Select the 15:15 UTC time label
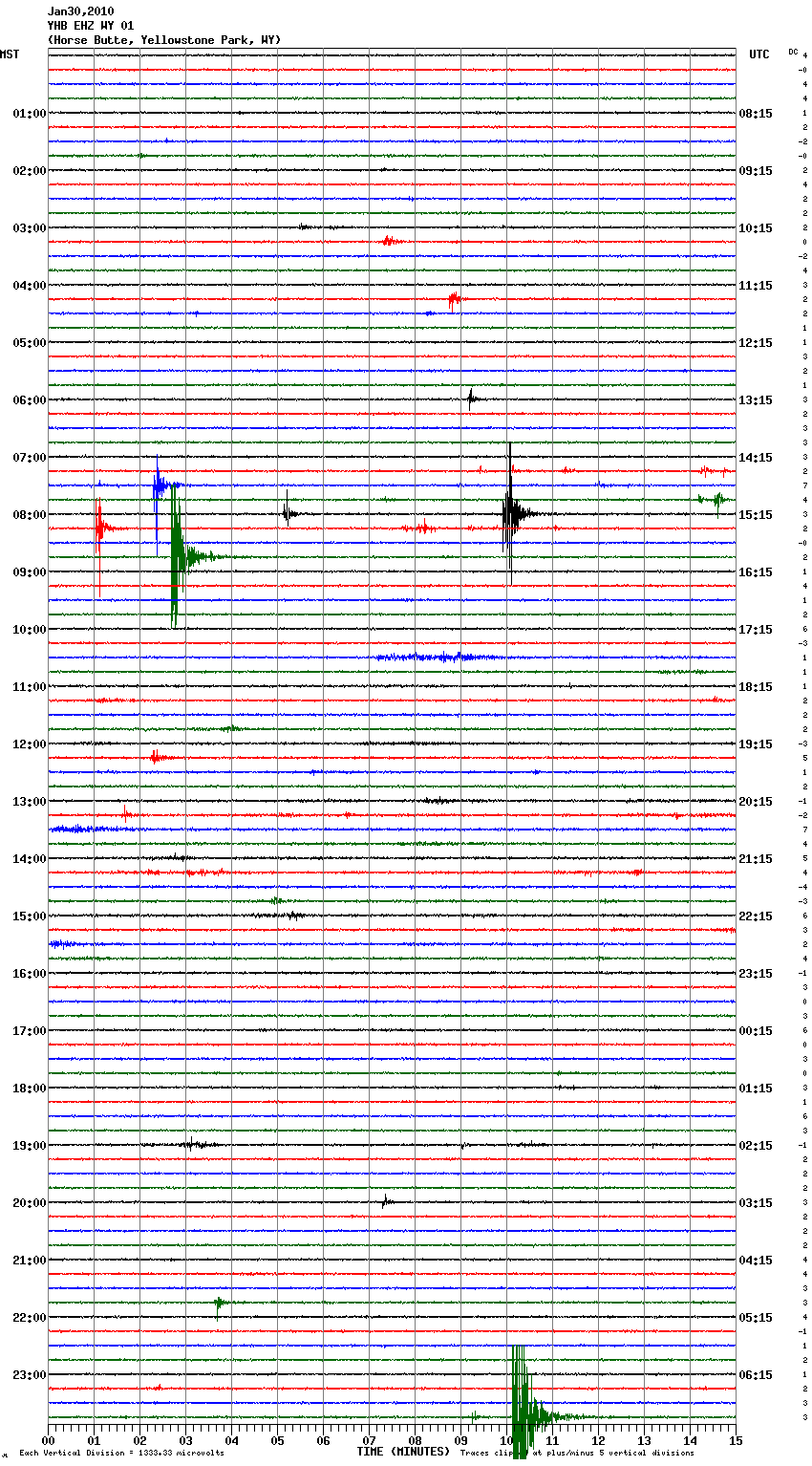Screen dimensions: 812x1466 pyautogui.click(x=756, y=515)
